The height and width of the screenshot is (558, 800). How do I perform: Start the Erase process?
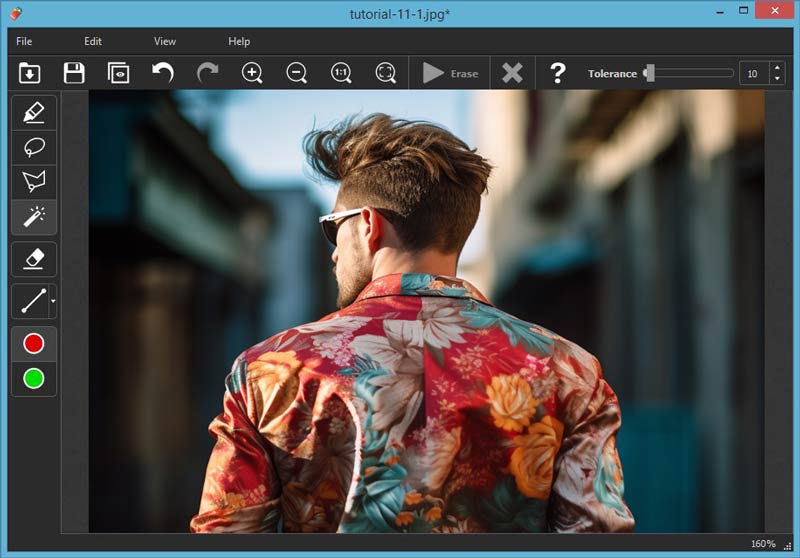pyautogui.click(x=450, y=73)
